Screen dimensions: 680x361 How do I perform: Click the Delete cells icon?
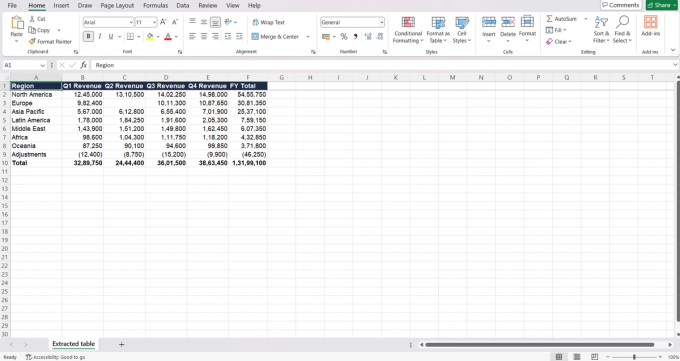tap(508, 22)
